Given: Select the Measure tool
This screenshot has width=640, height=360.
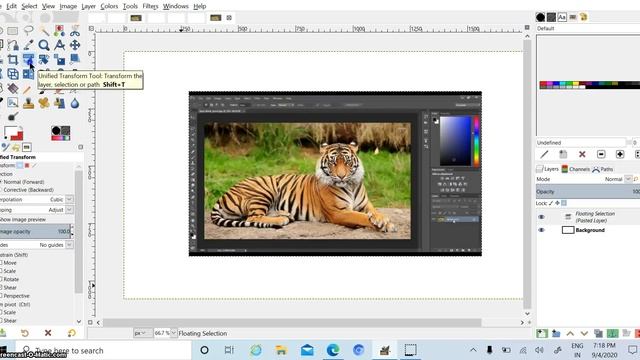Looking at the screenshot, I should pyautogui.click(x=60, y=45).
